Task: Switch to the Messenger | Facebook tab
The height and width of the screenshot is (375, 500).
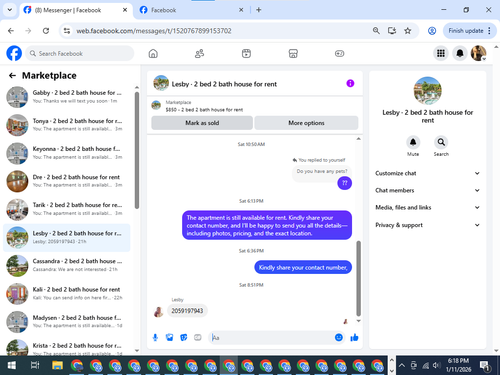Action: pos(76,10)
